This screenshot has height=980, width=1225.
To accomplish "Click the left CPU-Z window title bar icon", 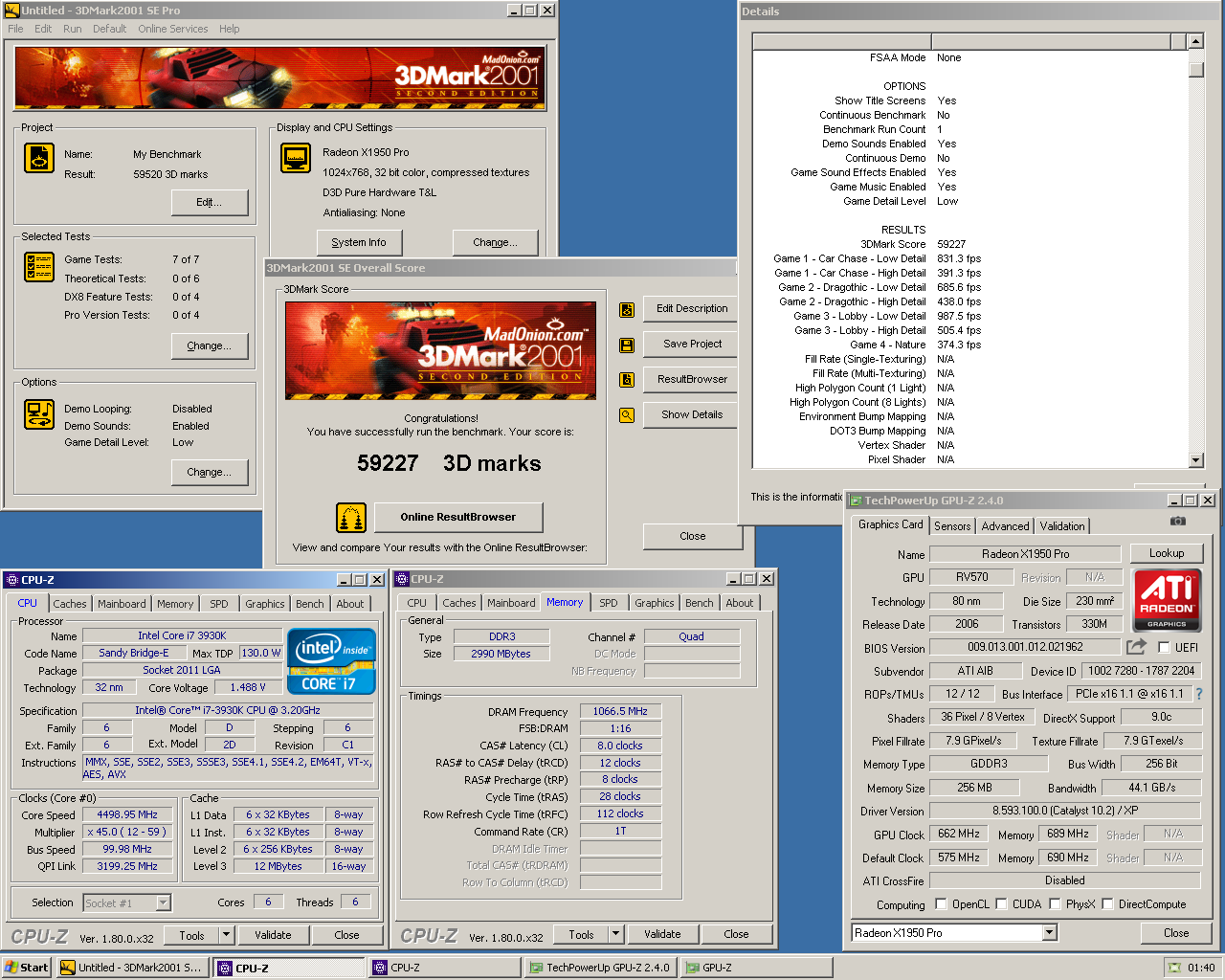I will (11, 580).
